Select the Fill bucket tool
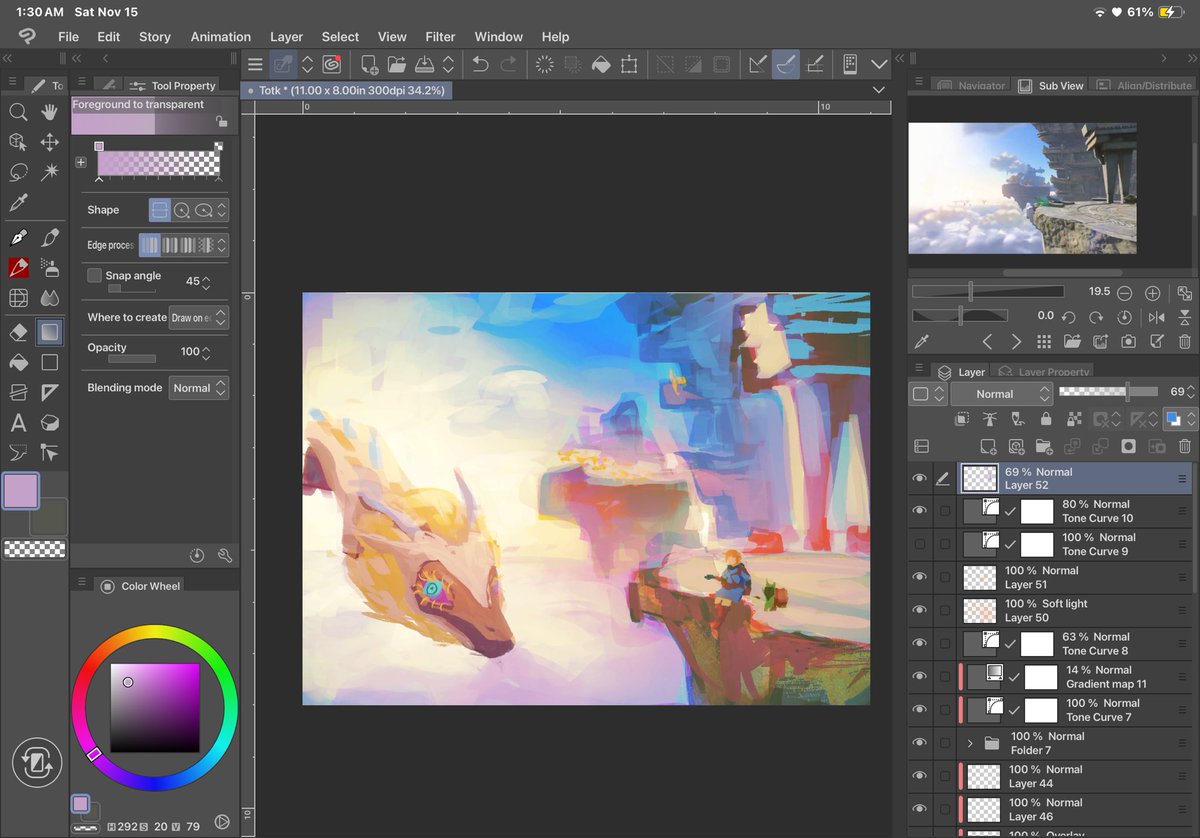The image size is (1200, 838). 18,362
